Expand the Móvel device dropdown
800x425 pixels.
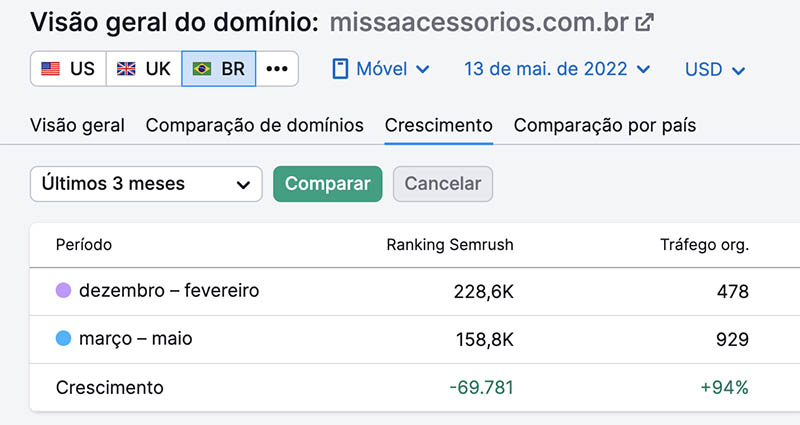(381, 68)
